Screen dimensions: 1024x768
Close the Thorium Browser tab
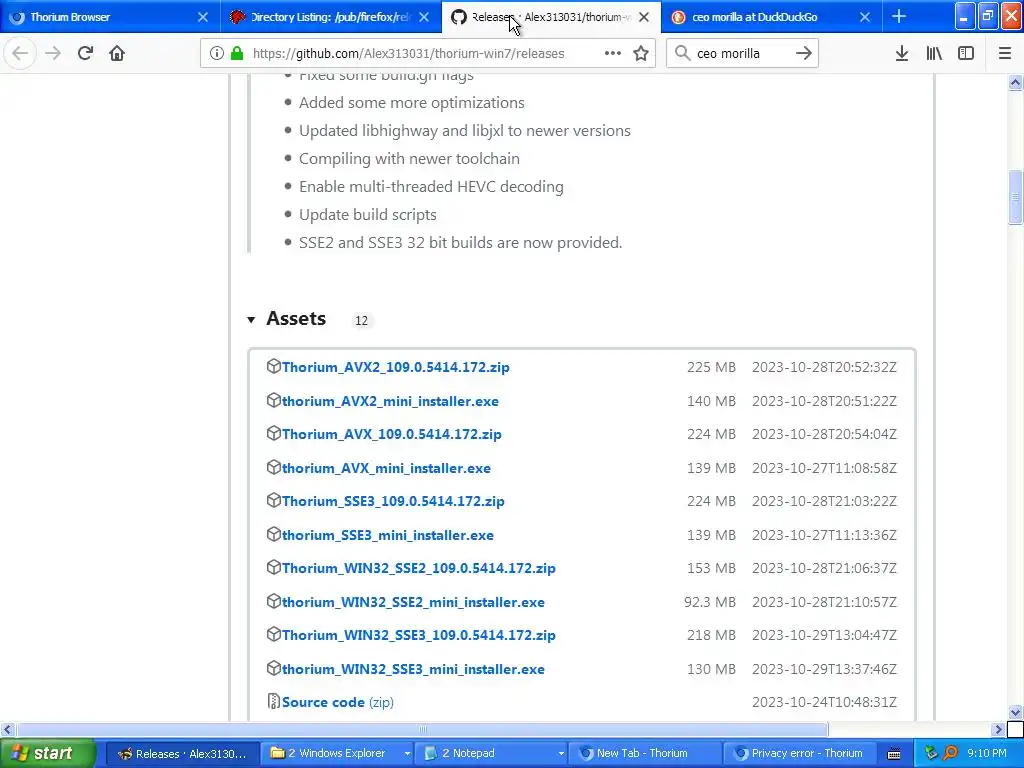(x=203, y=17)
